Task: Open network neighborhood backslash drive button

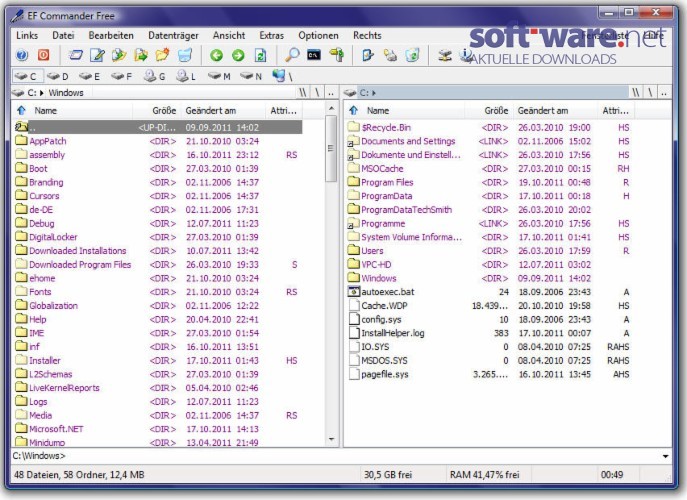Action: click(282, 77)
